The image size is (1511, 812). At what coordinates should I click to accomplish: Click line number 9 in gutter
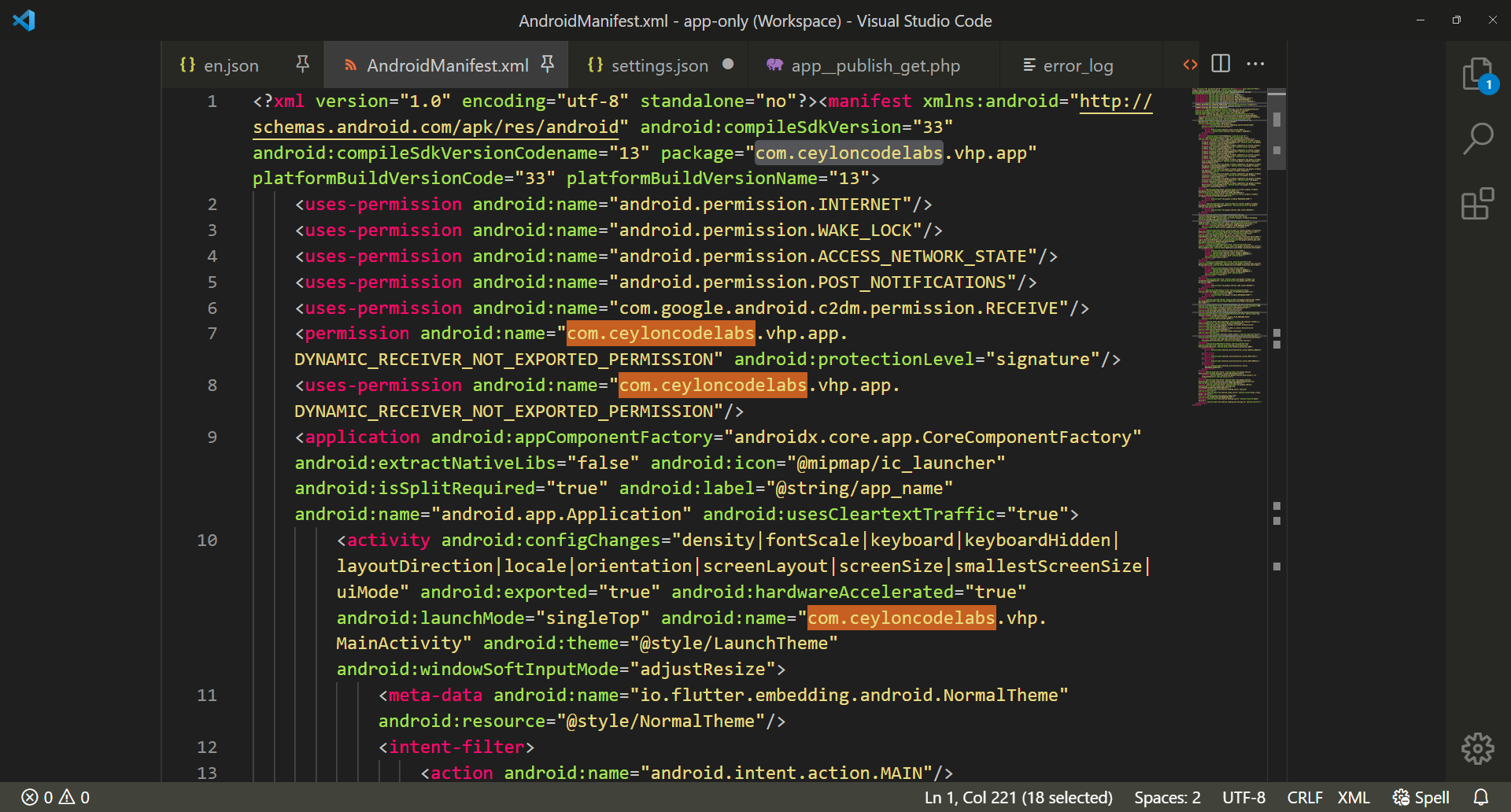coord(212,437)
